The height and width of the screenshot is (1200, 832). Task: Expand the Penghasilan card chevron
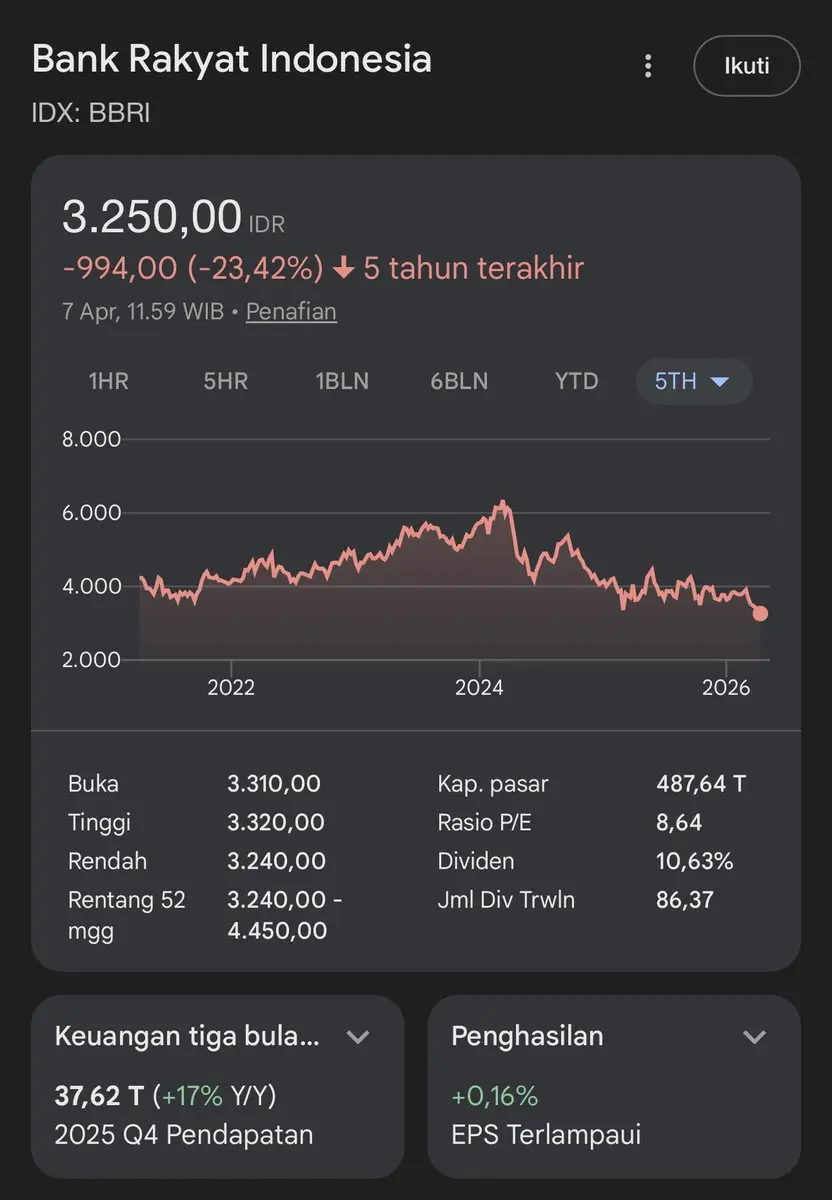click(754, 1037)
